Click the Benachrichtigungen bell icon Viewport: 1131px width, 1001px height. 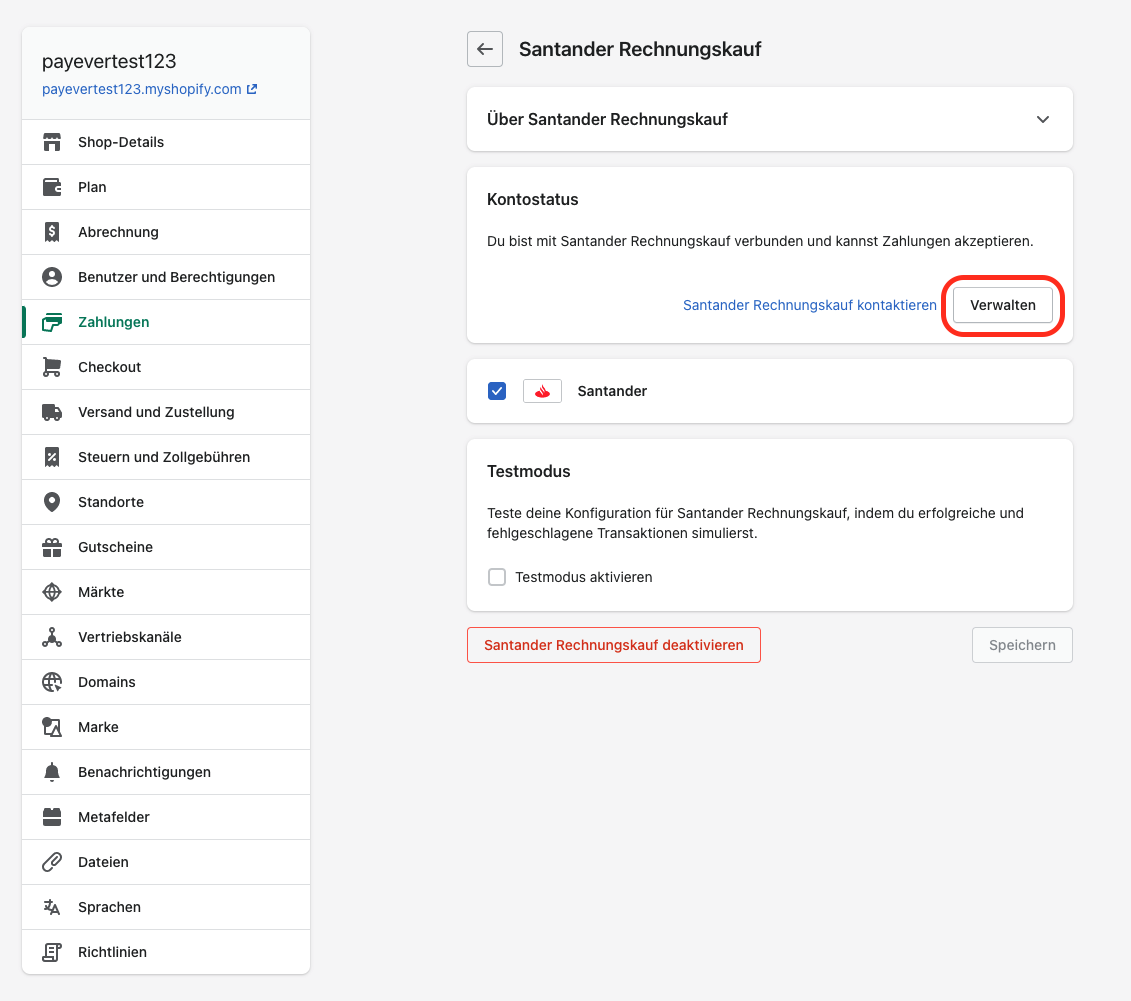[x=52, y=772]
